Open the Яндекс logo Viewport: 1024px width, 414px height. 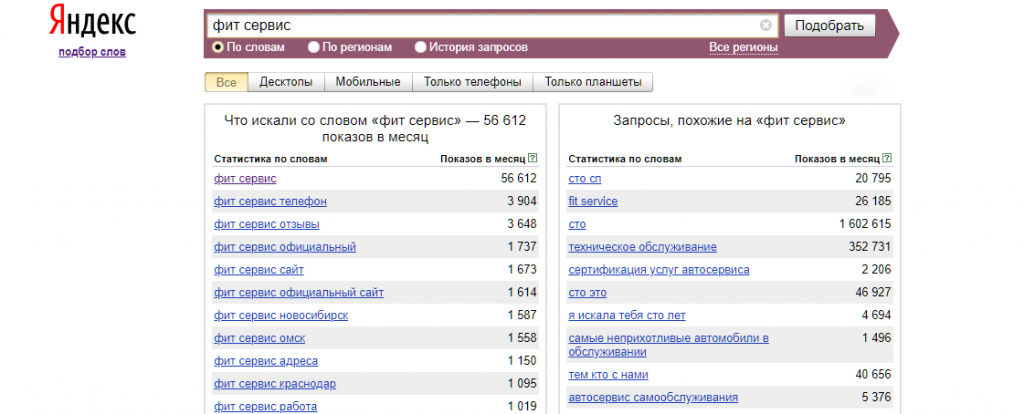(92, 22)
